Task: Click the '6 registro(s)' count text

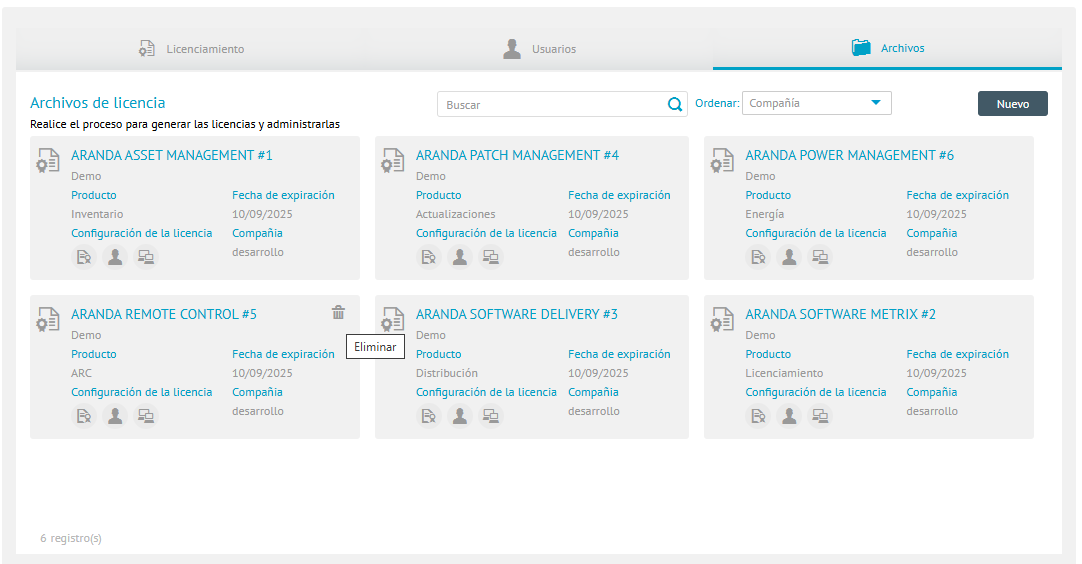Action: tap(71, 538)
